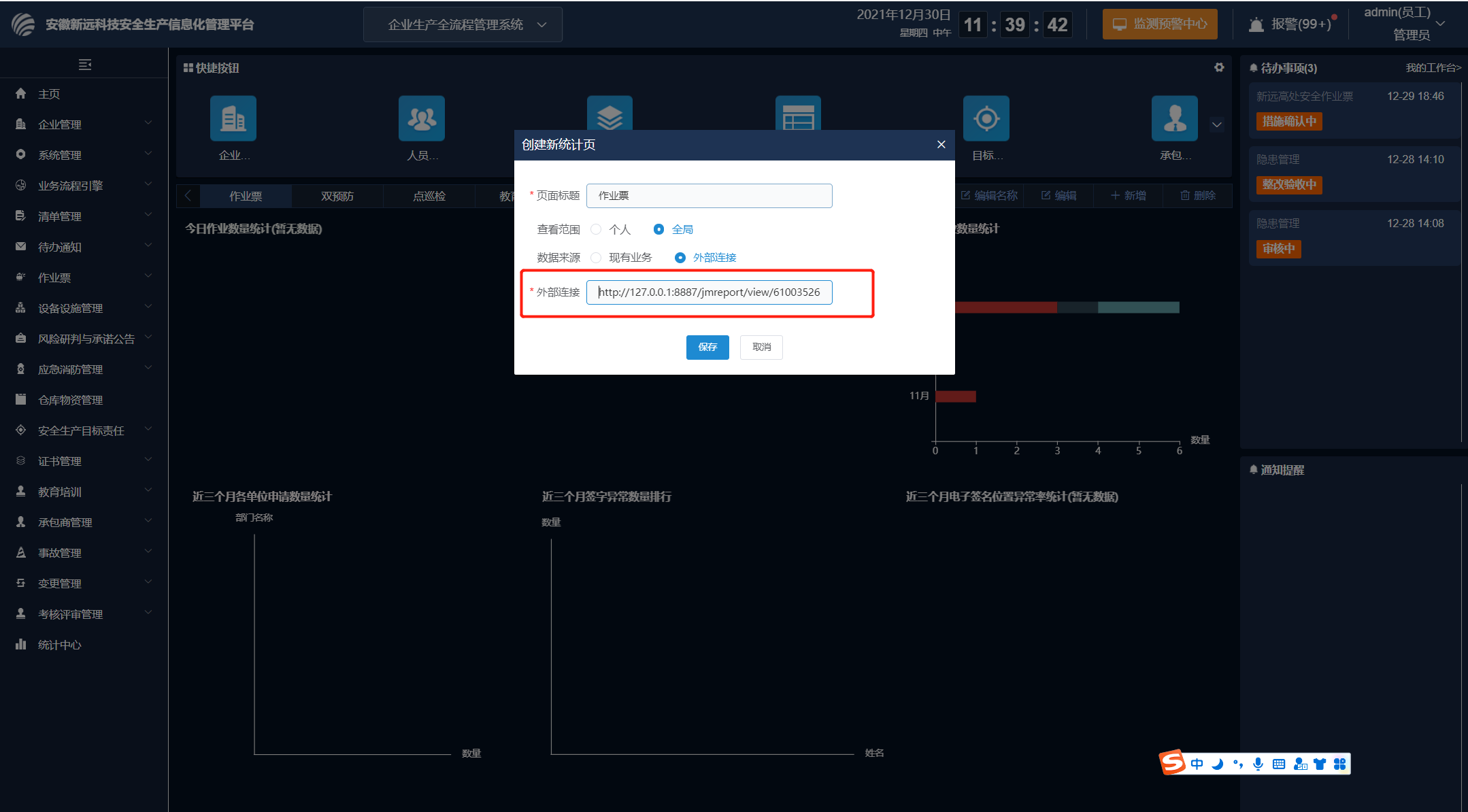Click the 仓库物资管理 sidebar icon

click(21, 399)
